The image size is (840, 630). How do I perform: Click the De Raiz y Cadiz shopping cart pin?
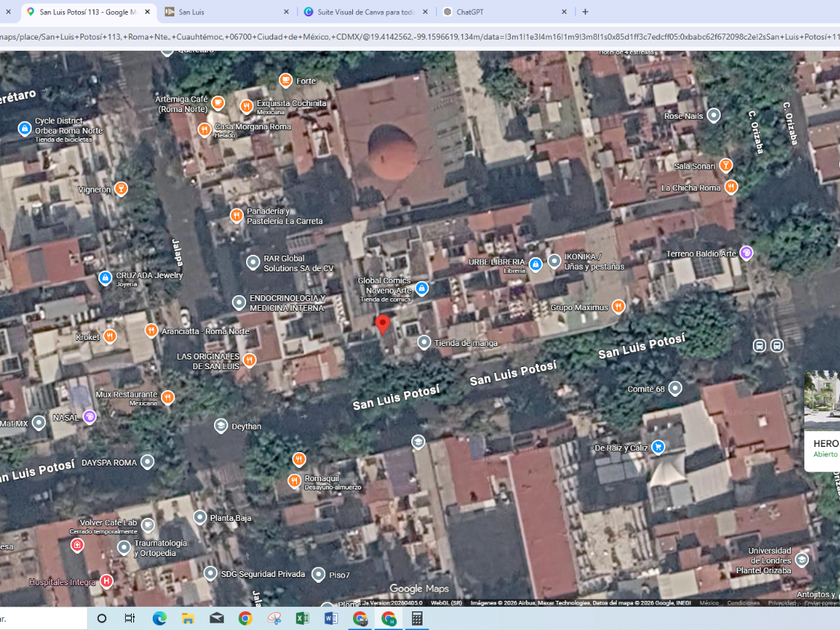[x=657, y=447]
